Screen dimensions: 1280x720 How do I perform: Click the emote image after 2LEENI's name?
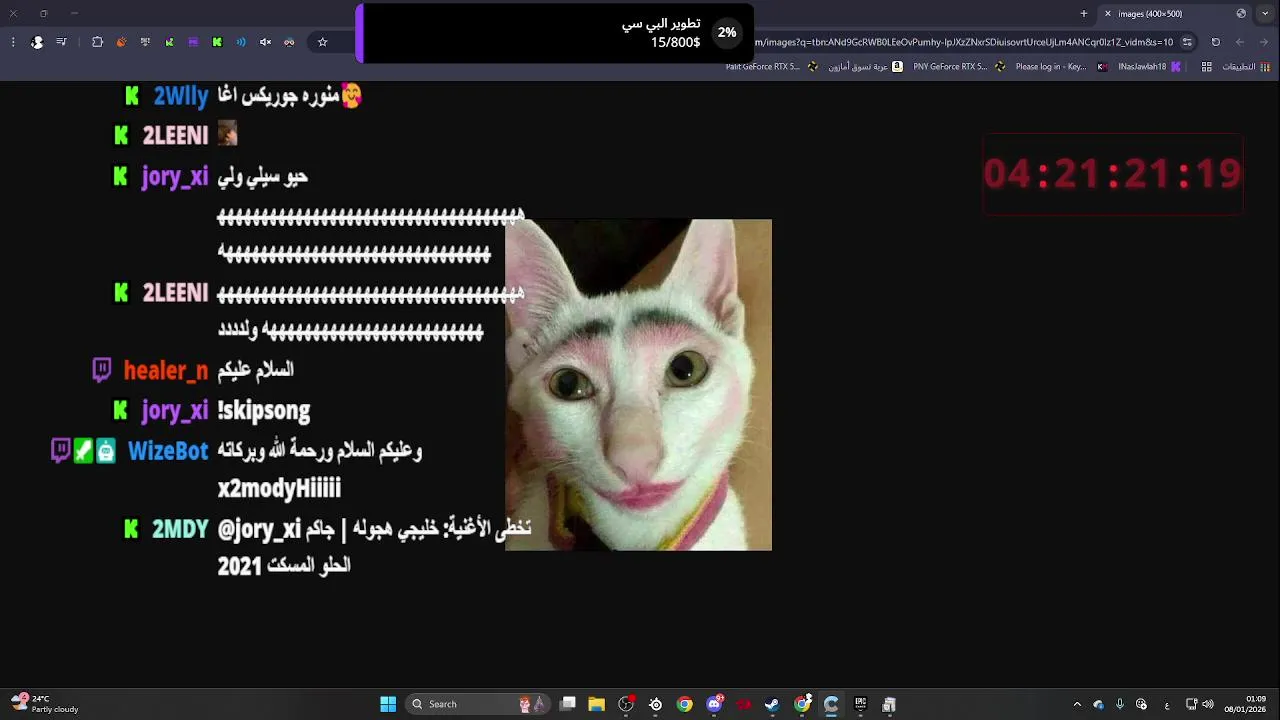(x=227, y=133)
